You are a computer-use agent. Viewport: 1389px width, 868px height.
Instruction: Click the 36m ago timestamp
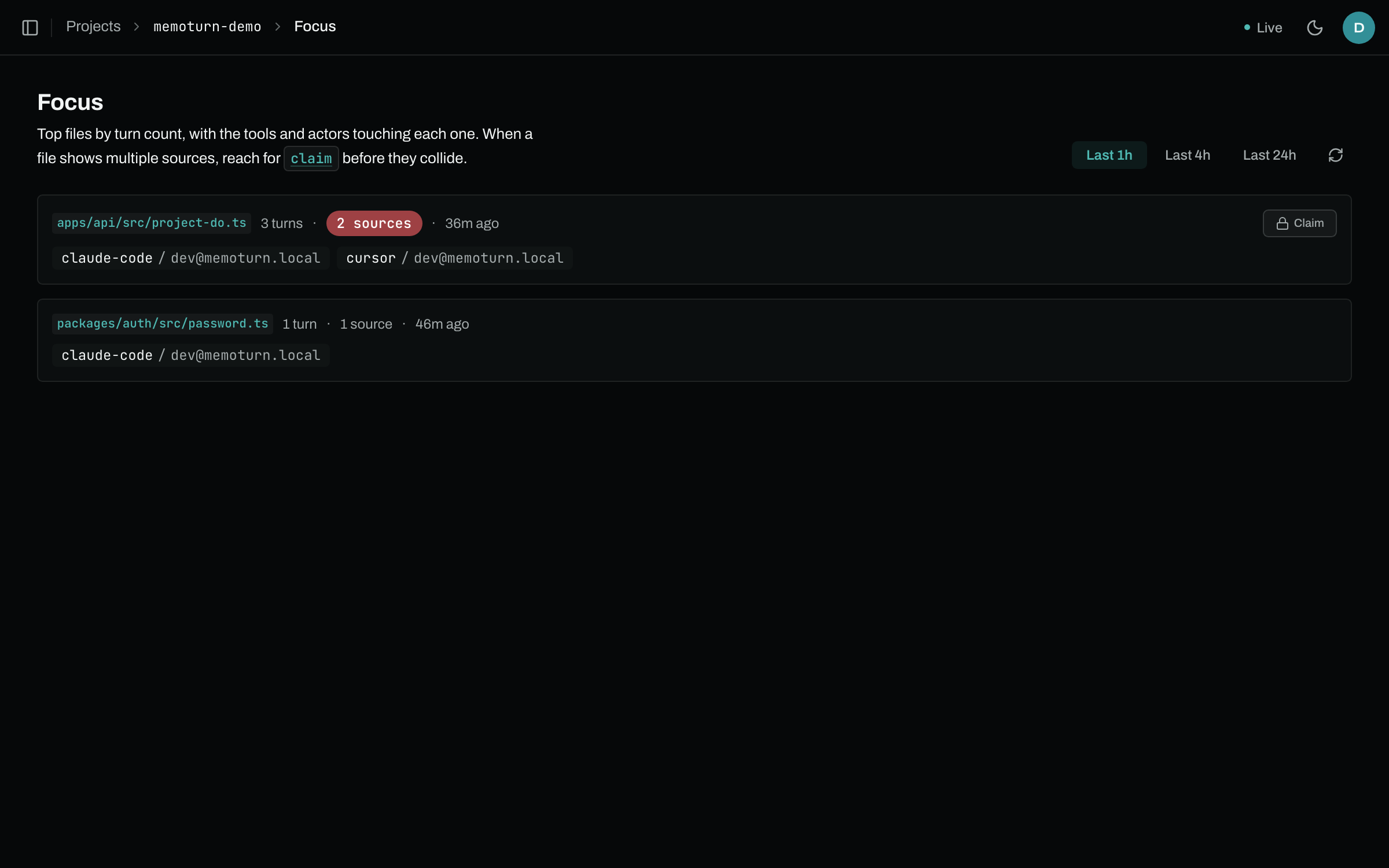472,223
